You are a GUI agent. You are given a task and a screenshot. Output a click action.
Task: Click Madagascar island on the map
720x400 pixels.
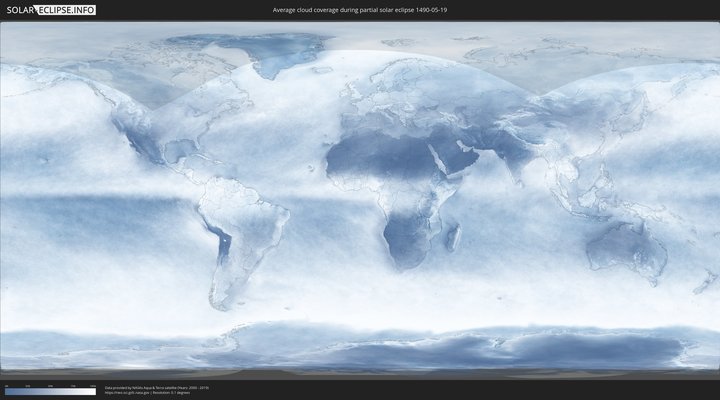(453, 237)
